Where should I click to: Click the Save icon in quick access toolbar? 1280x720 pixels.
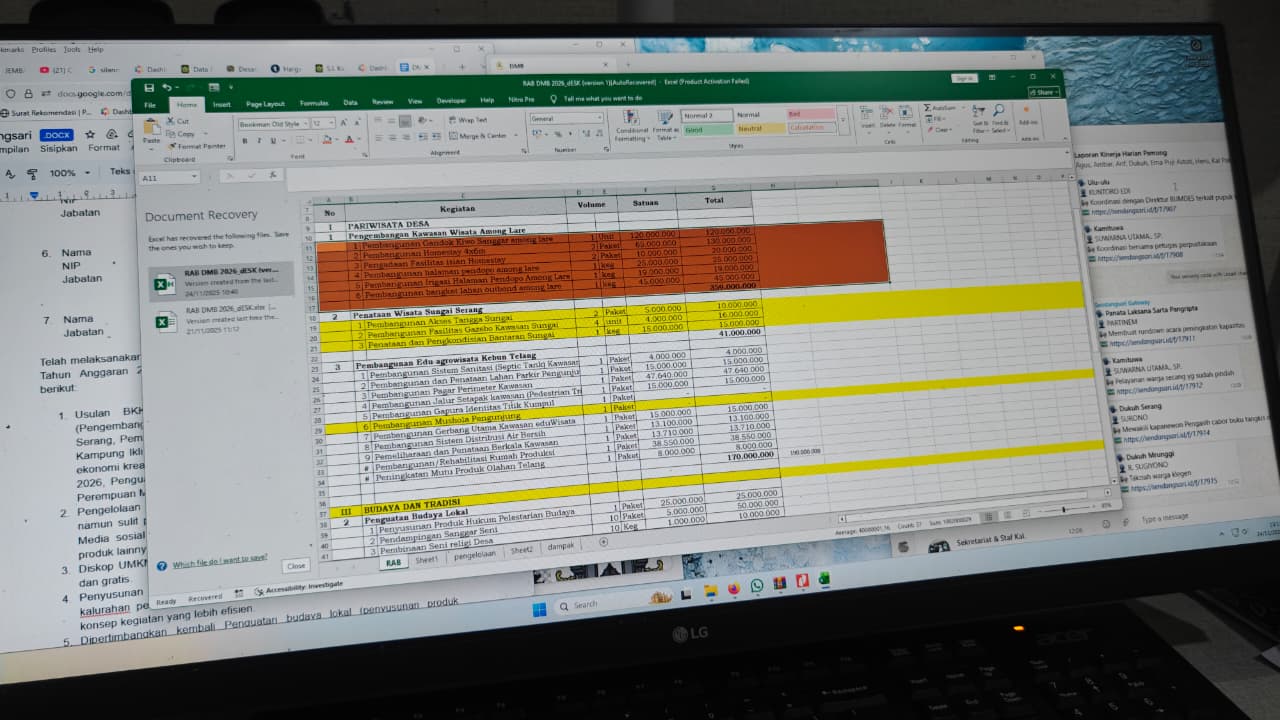pyautogui.click(x=149, y=88)
